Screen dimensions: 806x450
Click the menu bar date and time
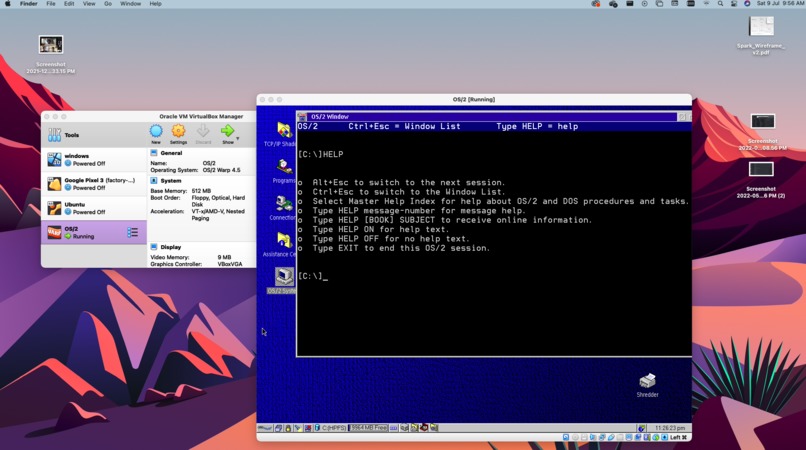(779, 4)
